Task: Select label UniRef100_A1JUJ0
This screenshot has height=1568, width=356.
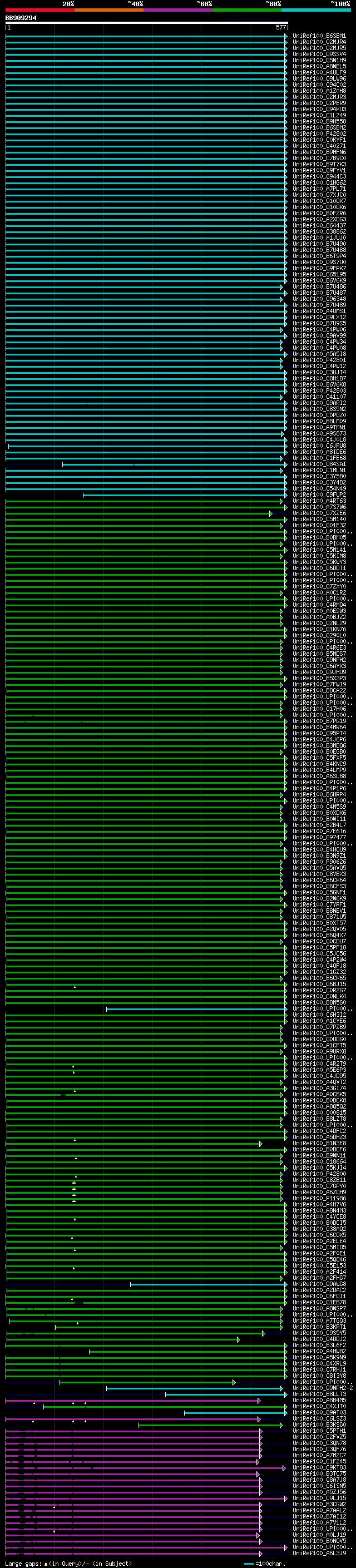Action: (319, 238)
